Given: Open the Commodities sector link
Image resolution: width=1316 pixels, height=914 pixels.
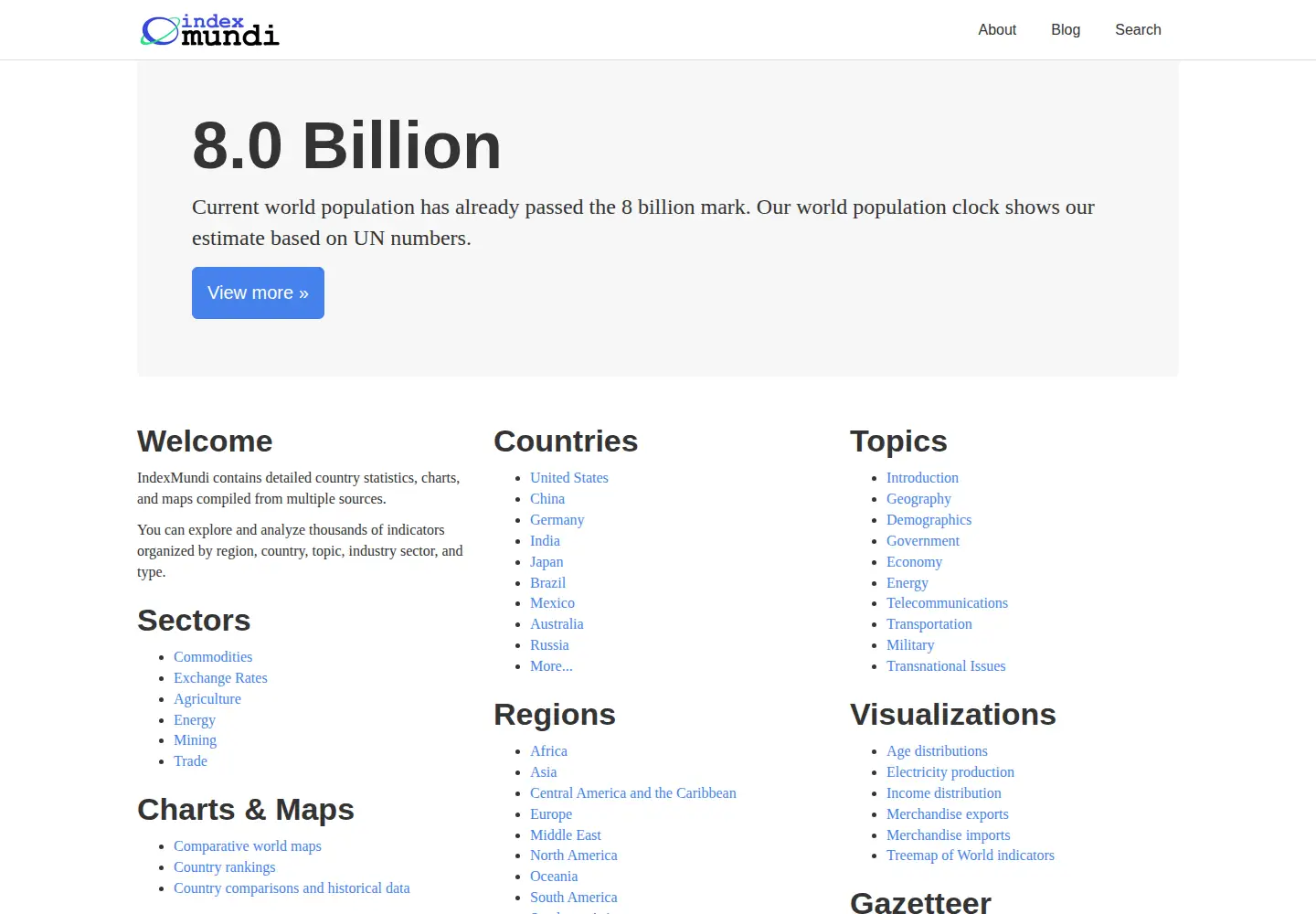Looking at the screenshot, I should 213,657.
